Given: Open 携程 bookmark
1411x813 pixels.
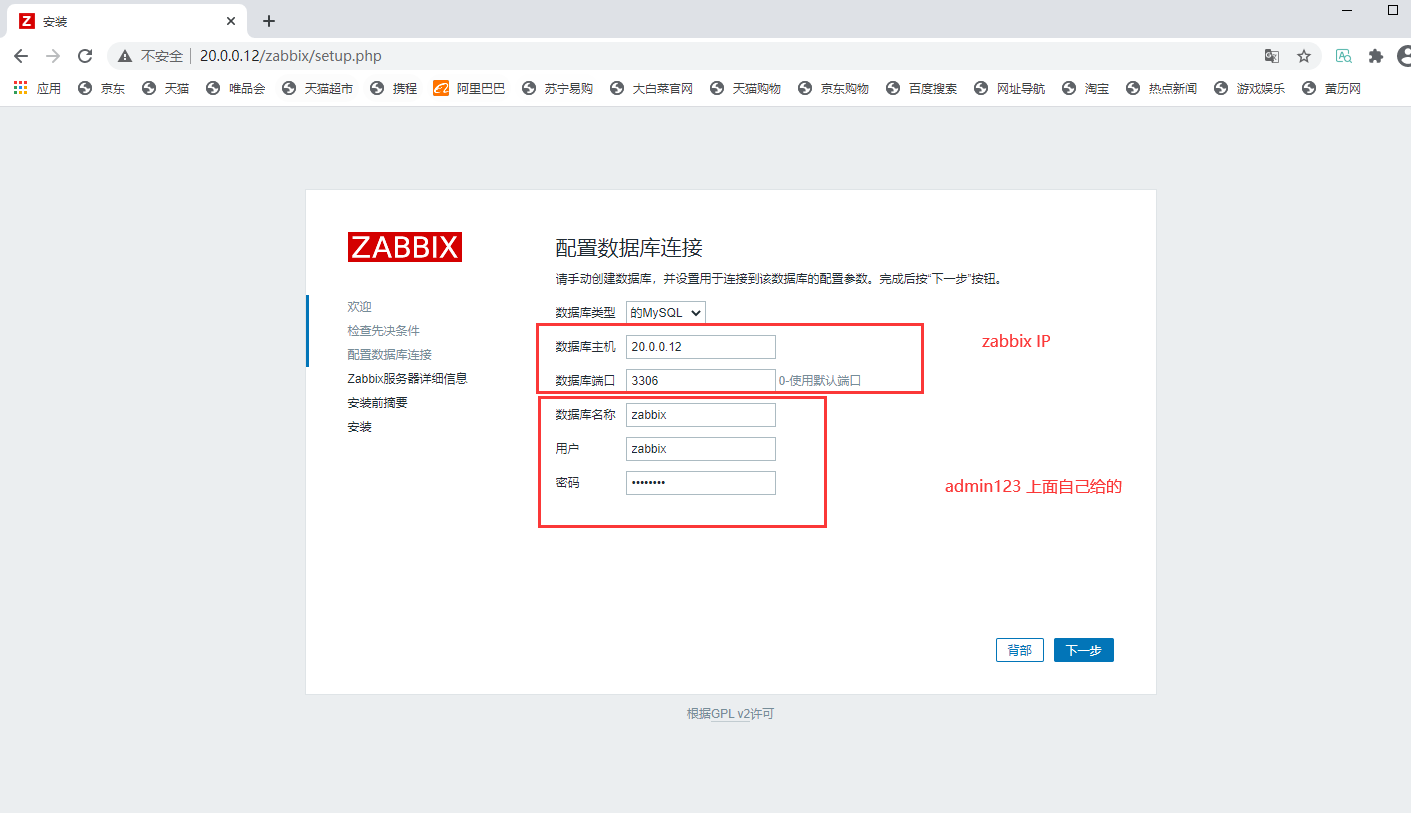Looking at the screenshot, I should pos(394,88).
